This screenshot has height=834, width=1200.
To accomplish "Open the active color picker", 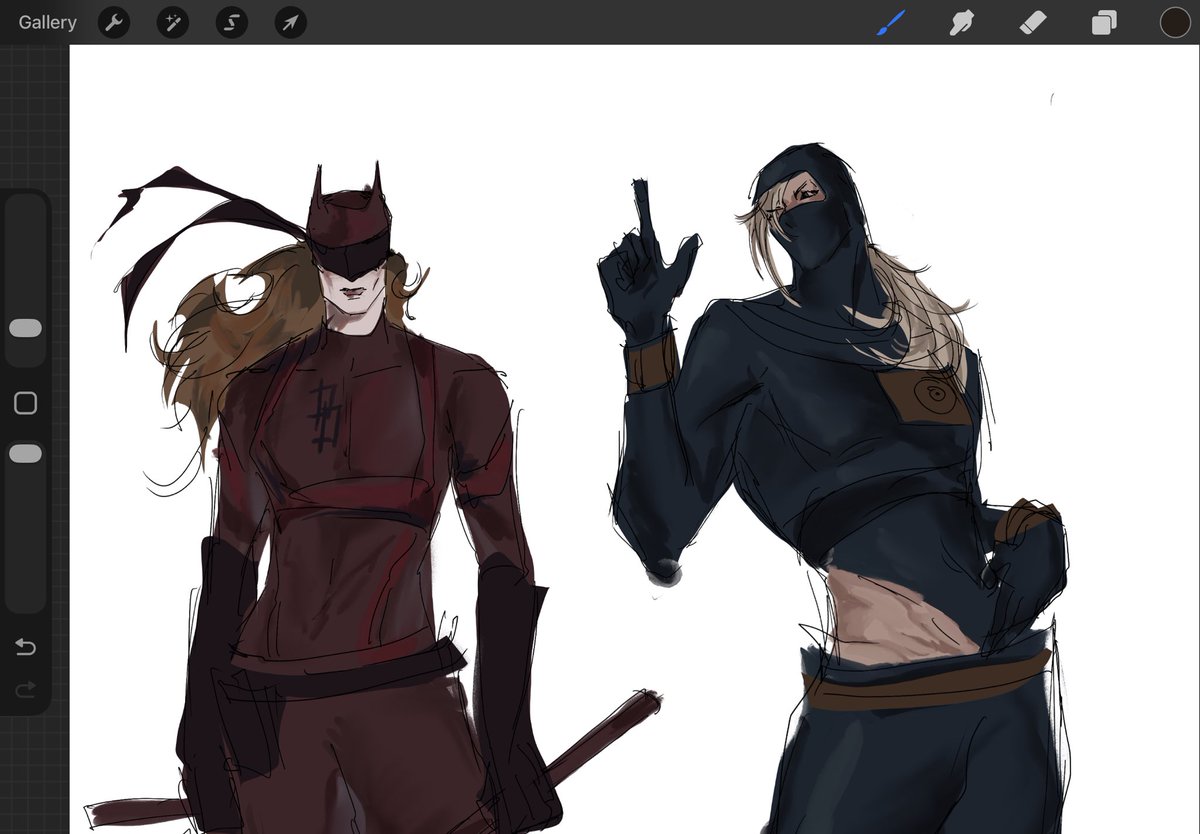I will pyautogui.click(x=1175, y=22).
